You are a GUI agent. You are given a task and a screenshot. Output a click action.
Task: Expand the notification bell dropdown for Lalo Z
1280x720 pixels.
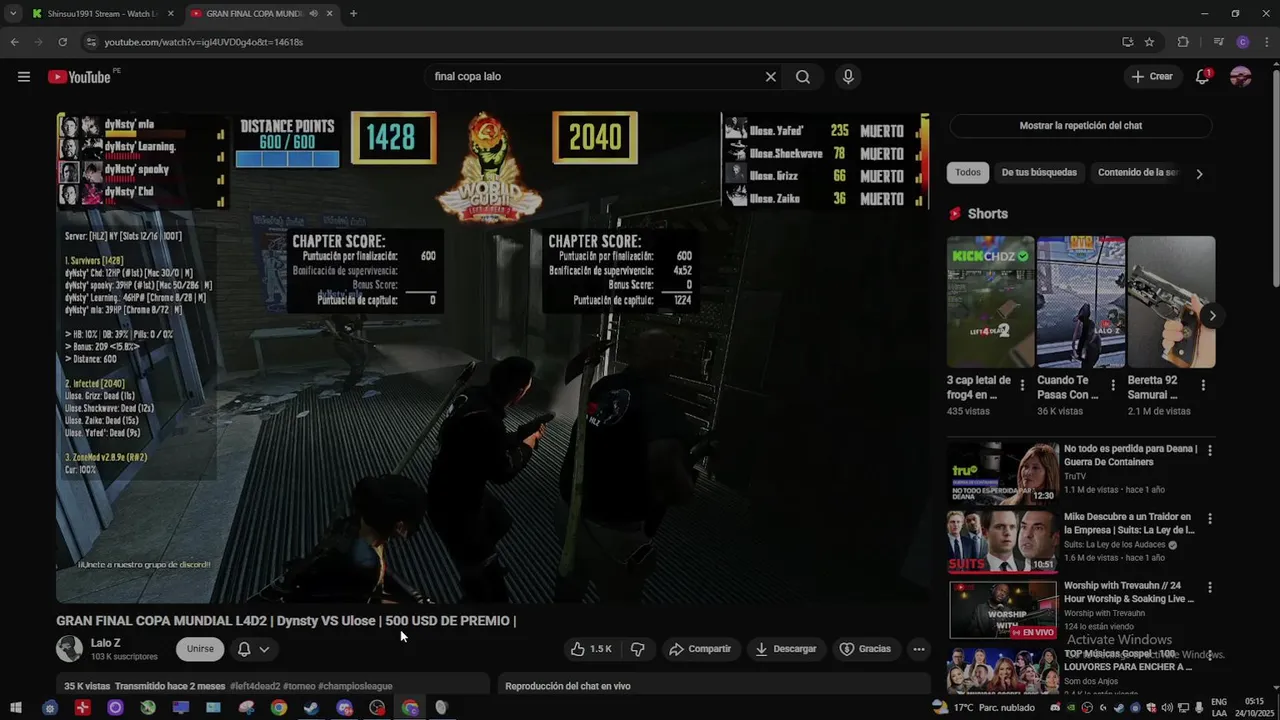264,649
